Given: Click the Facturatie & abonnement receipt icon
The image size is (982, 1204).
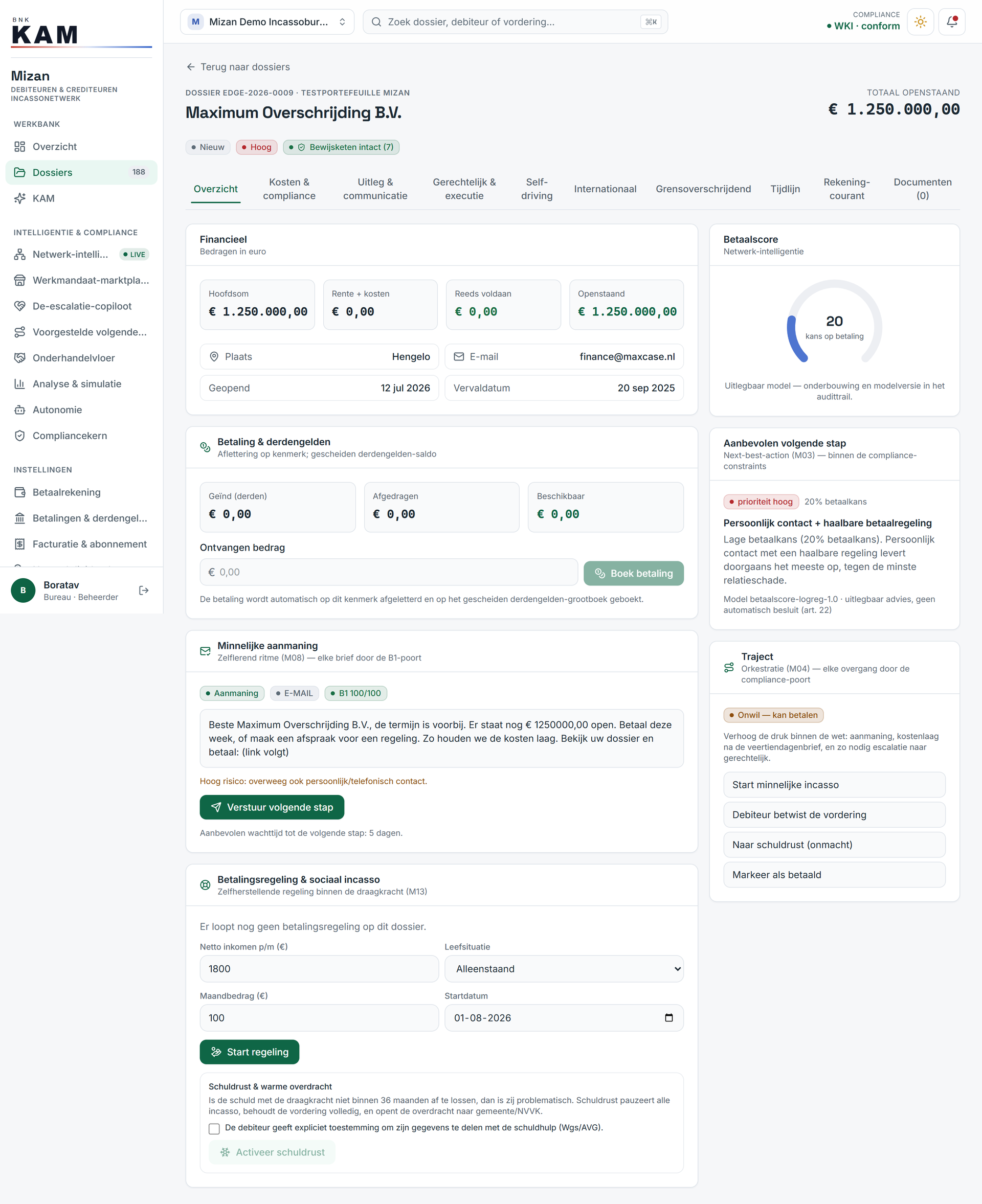Looking at the screenshot, I should (x=20, y=544).
